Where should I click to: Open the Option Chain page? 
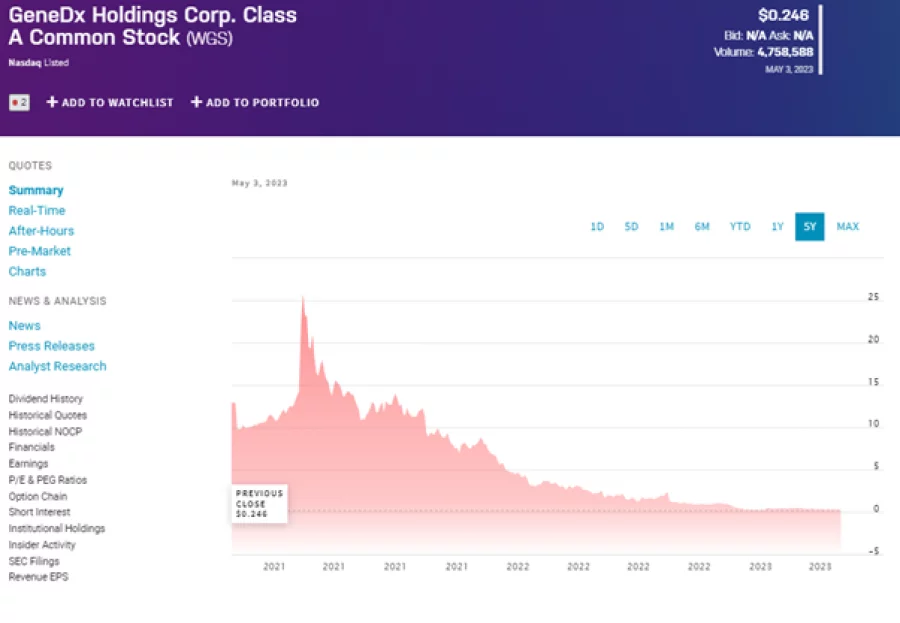coord(38,496)
